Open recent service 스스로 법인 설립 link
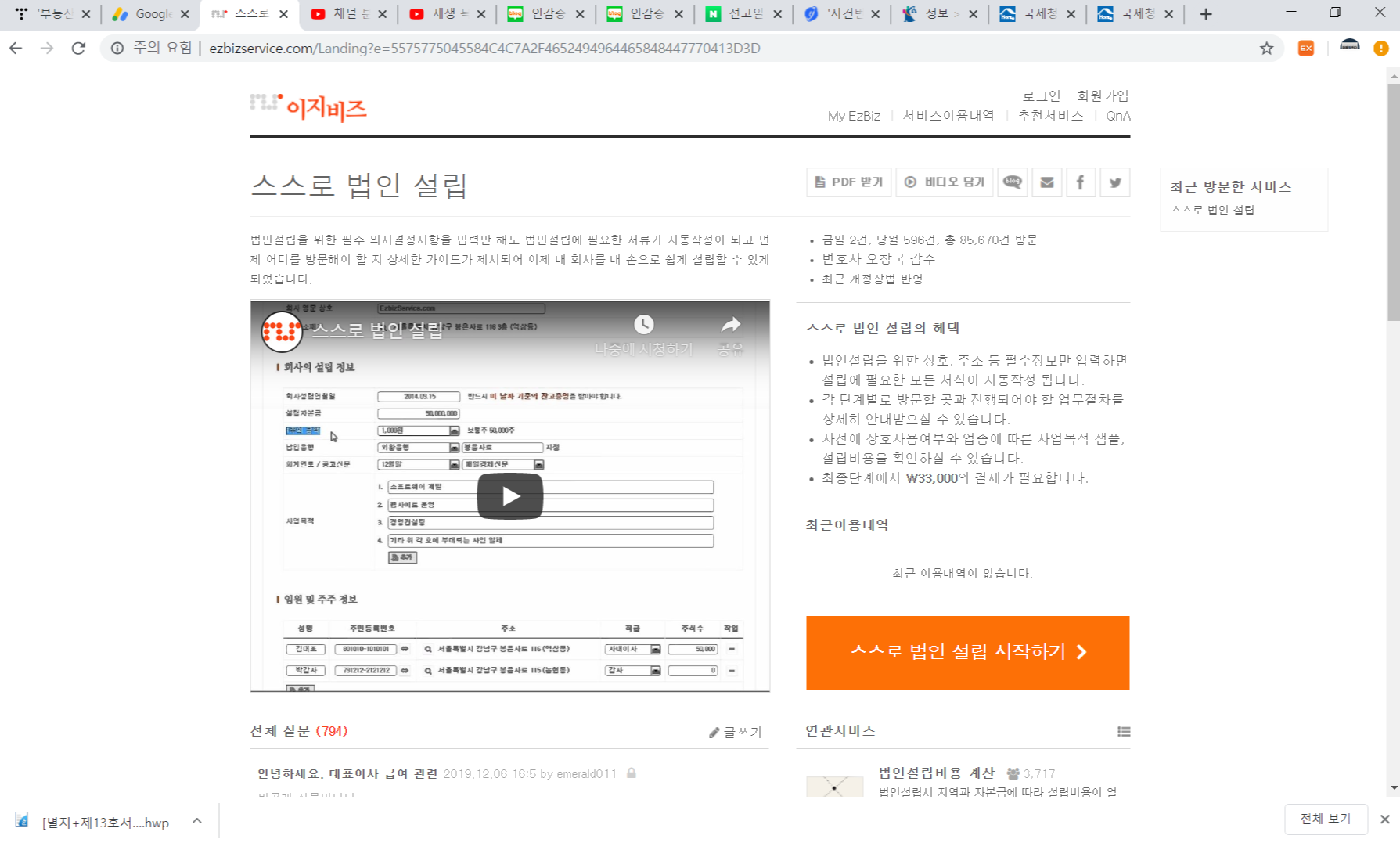The height and width of the screenshot is (843, 1400). coord(1212,210)
